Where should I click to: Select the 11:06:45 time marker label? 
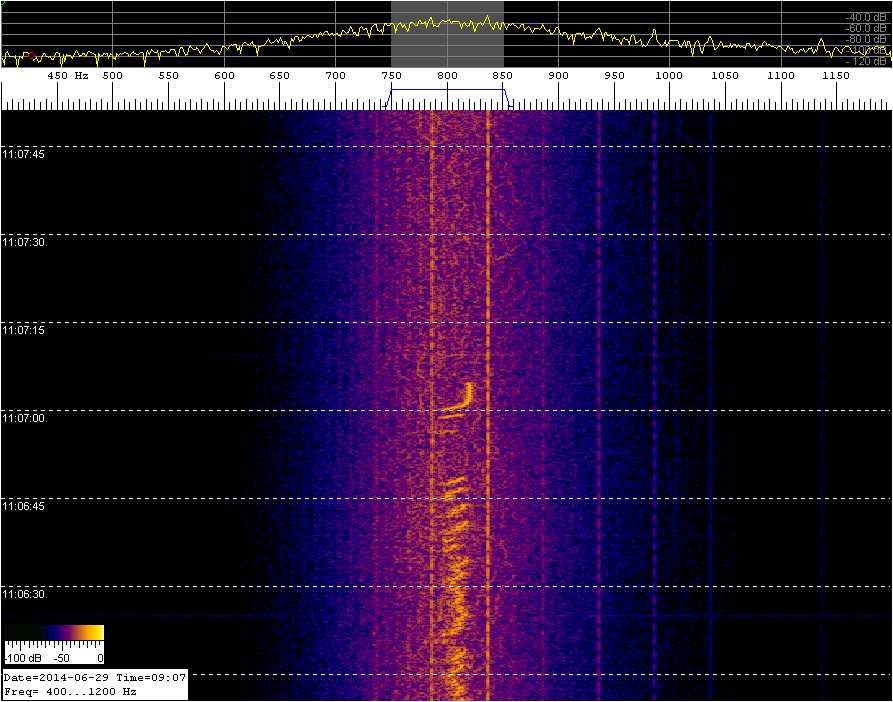(x=24, y=506)
